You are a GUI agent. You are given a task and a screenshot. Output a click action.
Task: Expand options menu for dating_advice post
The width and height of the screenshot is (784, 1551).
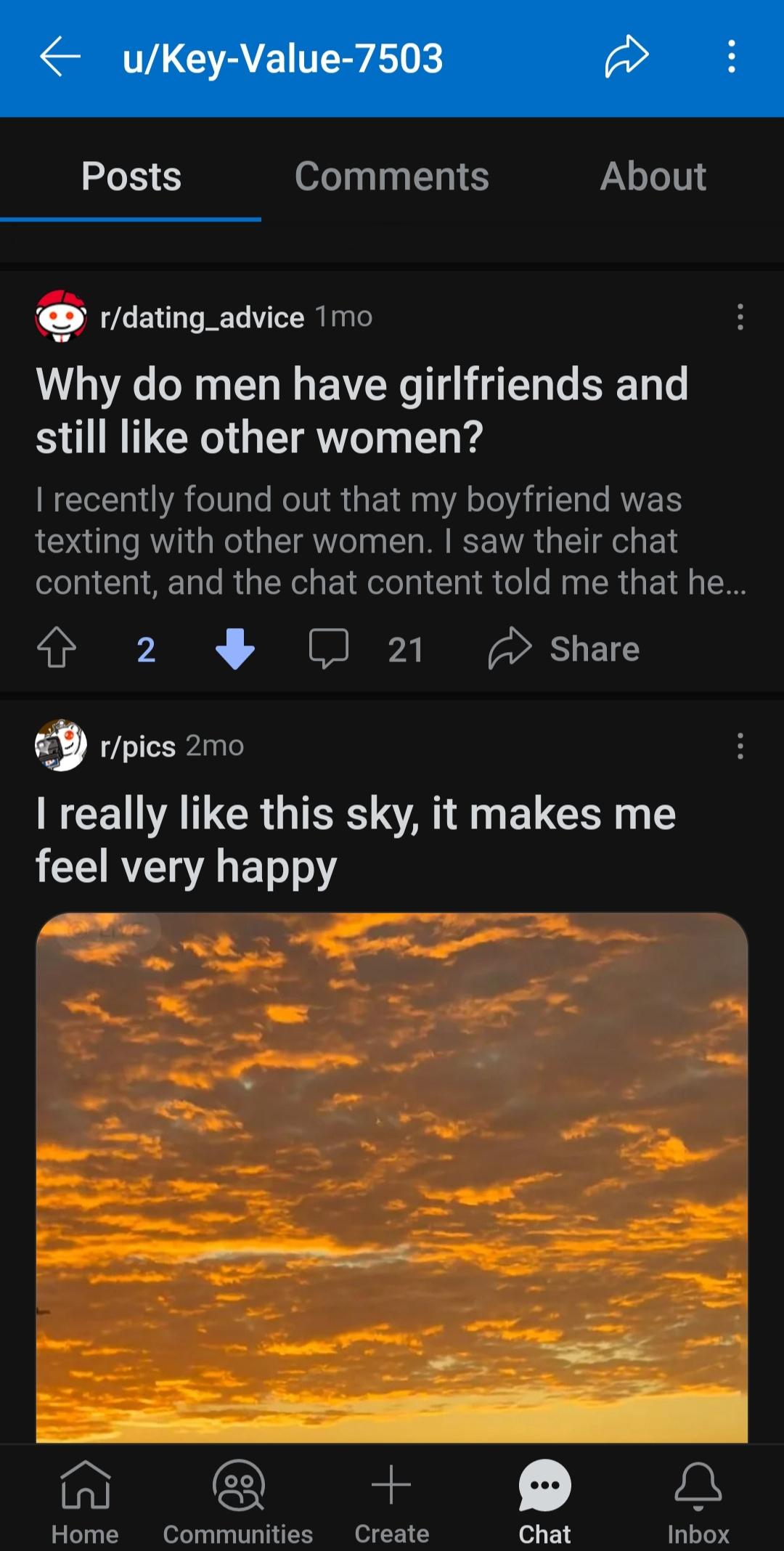(x=740, y=317)
